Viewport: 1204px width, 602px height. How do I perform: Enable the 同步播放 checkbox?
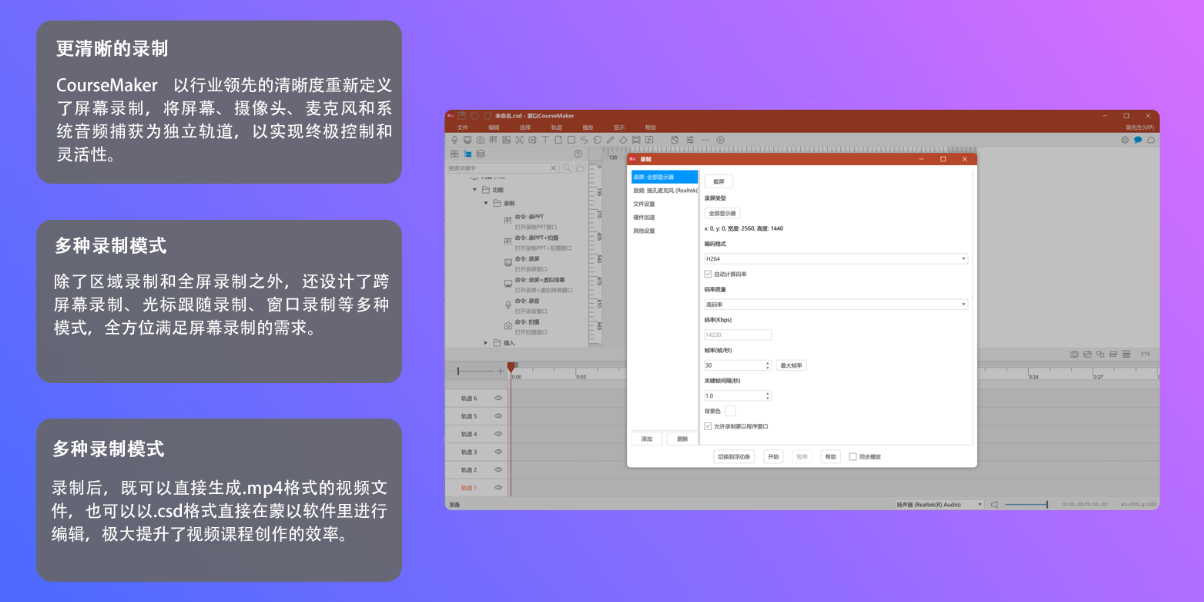(x=853, y=456)
